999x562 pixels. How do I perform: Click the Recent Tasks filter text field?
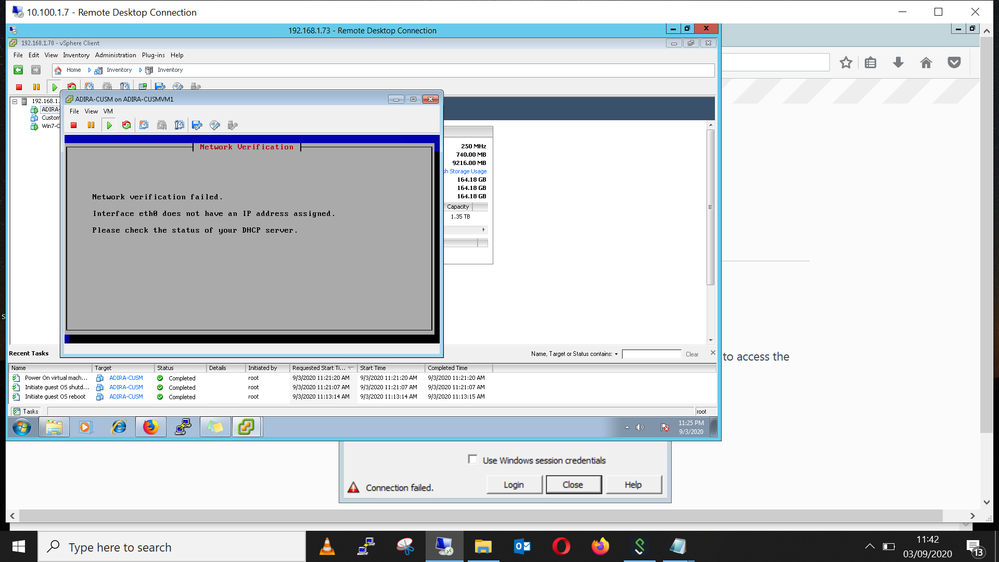tap(651, 354)
